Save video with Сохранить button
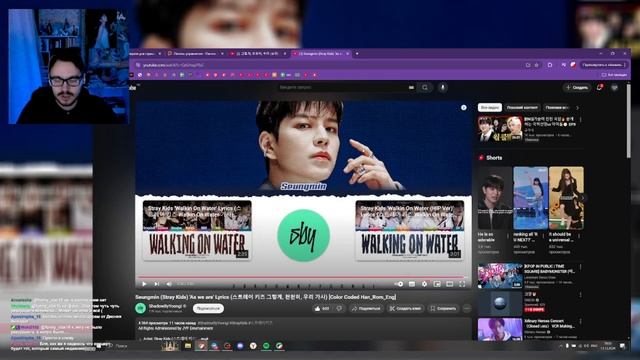 [443, 309]
